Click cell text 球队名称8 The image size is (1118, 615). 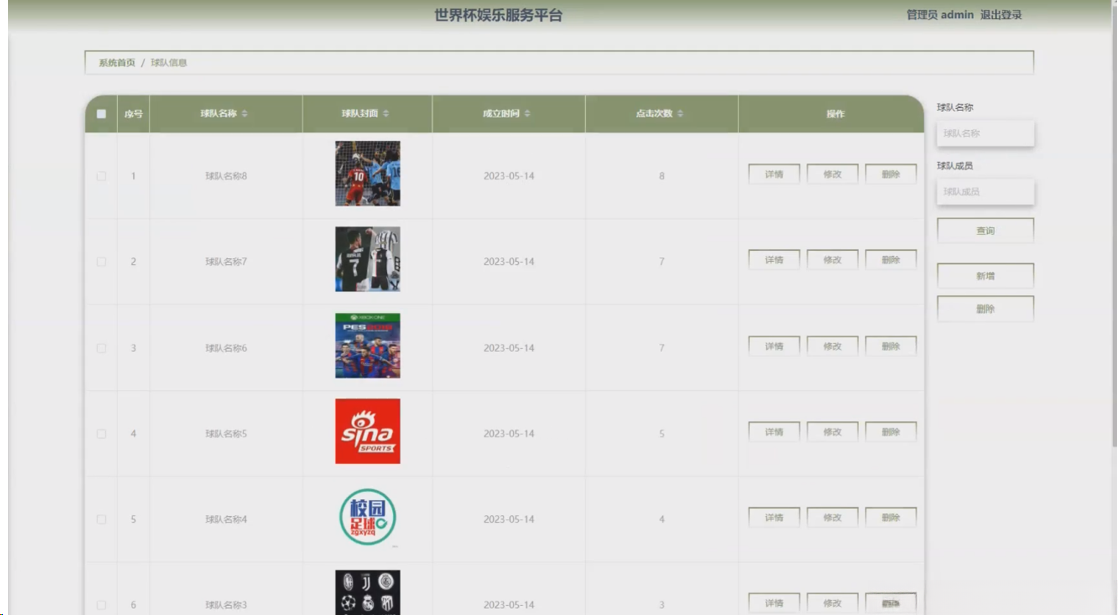226,176
